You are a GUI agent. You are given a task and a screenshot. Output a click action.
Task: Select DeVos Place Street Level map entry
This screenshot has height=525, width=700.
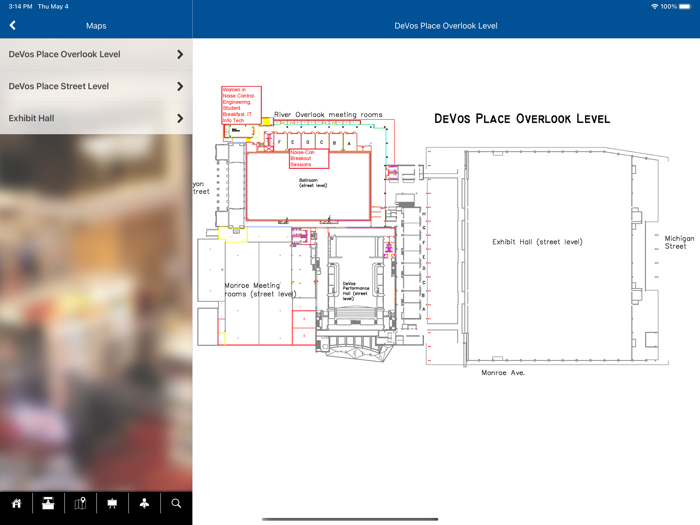pos(96,86)
